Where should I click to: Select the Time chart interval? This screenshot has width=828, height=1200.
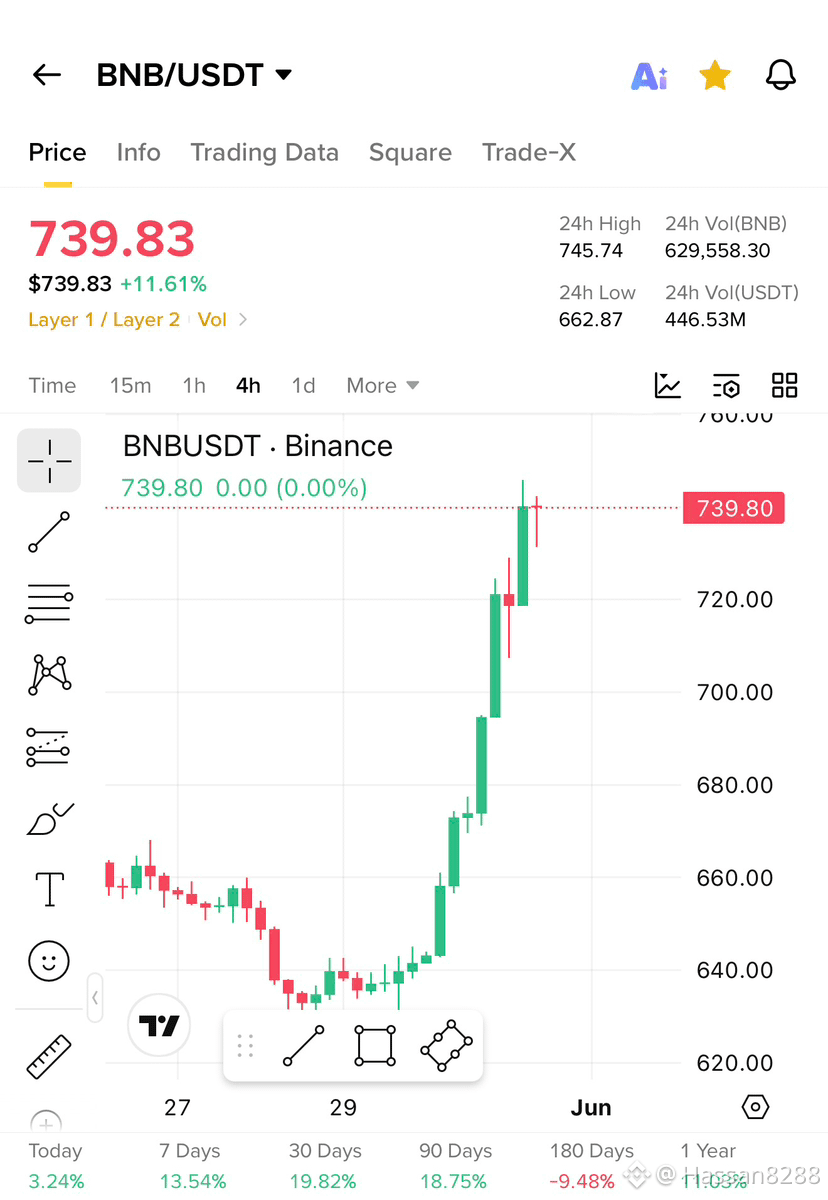click(52, 386)
